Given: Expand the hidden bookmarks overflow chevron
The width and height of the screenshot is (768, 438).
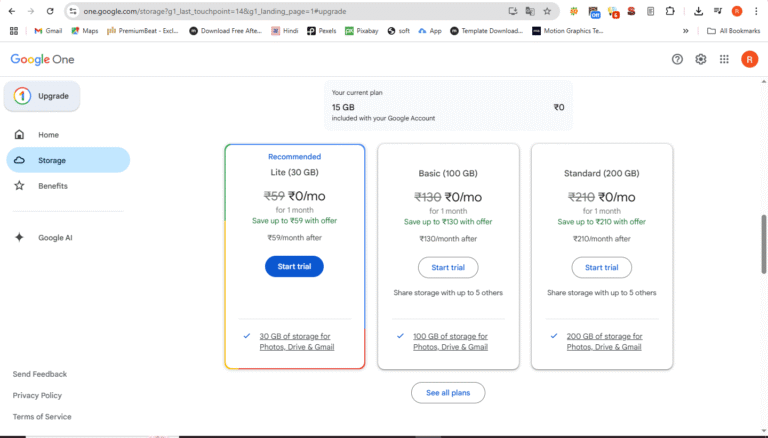Looking at the screenshot, I should coord(686,31).
